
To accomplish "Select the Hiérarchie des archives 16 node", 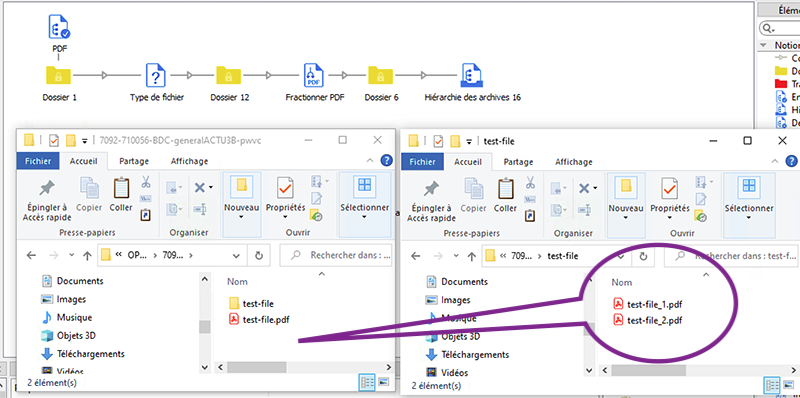I will (472, 76).
